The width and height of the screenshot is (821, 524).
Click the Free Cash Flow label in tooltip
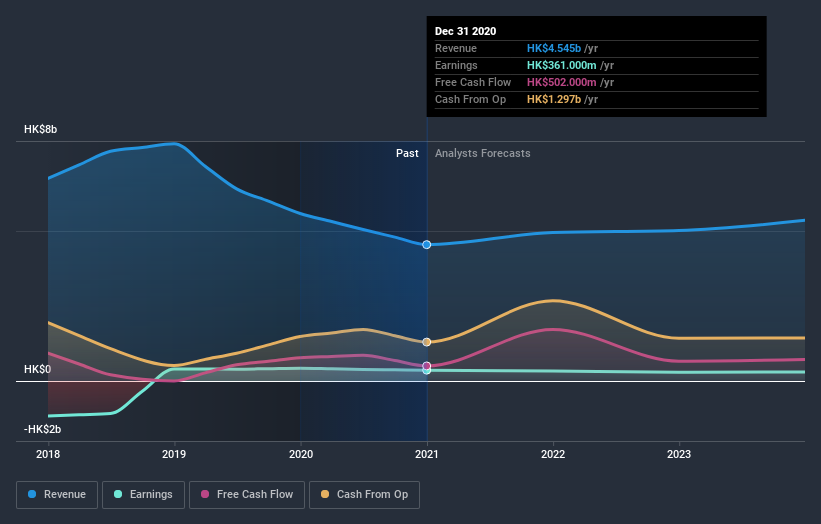(x=473, y=82)
